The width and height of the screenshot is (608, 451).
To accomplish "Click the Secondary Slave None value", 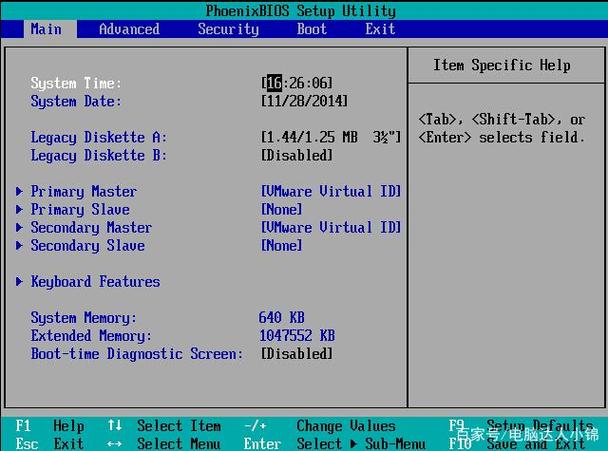I will [282, 245].
